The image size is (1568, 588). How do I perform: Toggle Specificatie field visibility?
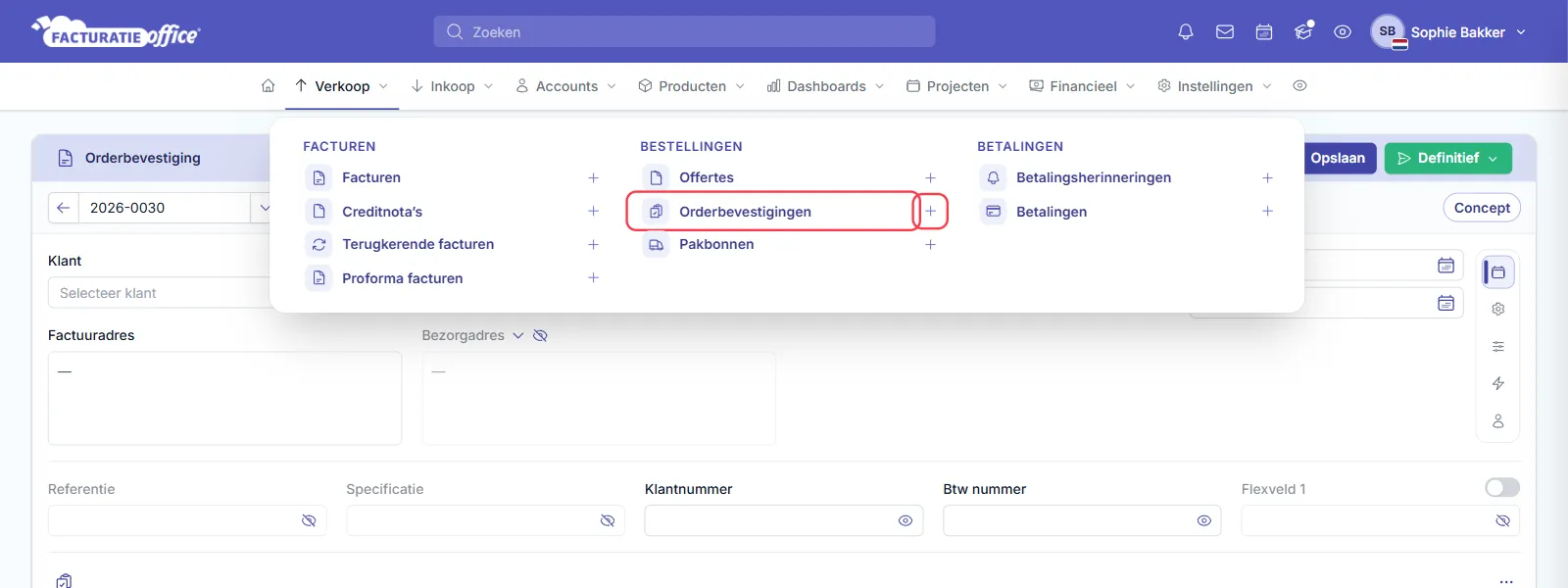click(x=608, y=521)
